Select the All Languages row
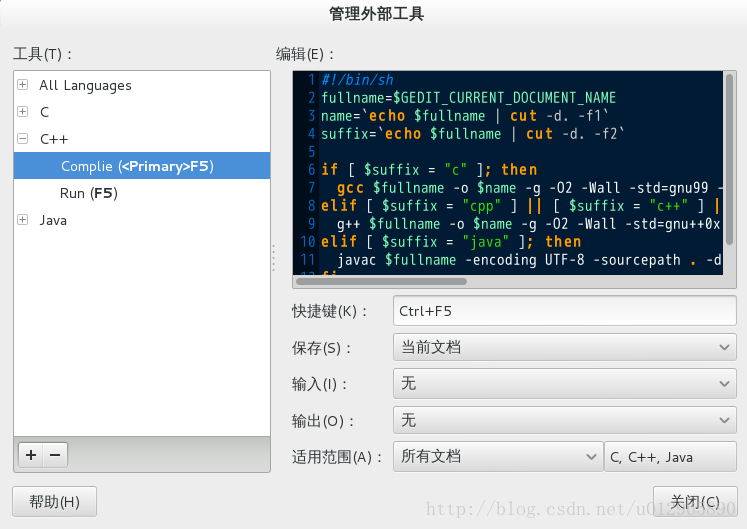Image resolution: width=747 pixels, height=529 pixels. [142, 85]
